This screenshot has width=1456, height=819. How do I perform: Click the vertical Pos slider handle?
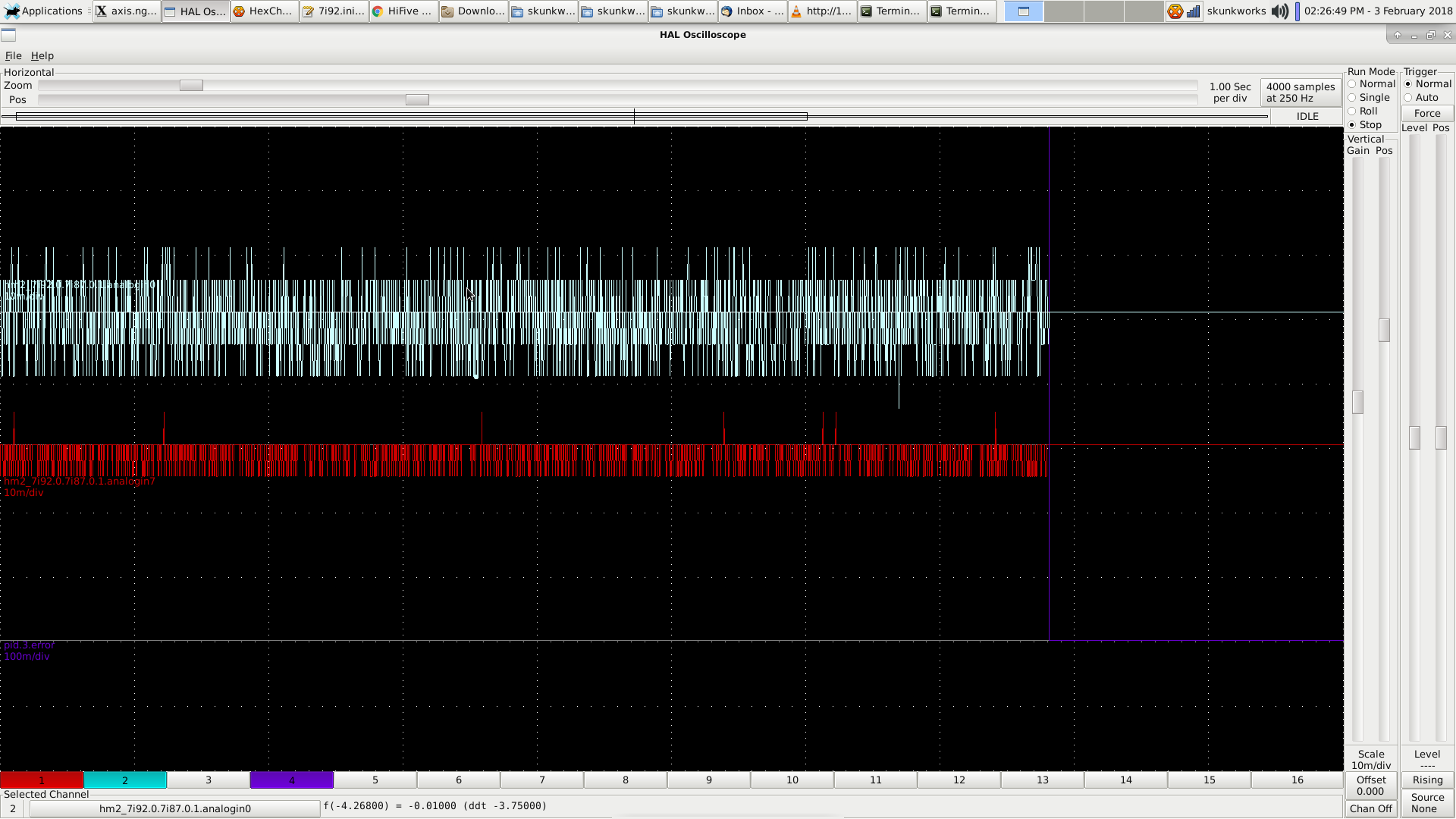click(x=1384, y=330)
